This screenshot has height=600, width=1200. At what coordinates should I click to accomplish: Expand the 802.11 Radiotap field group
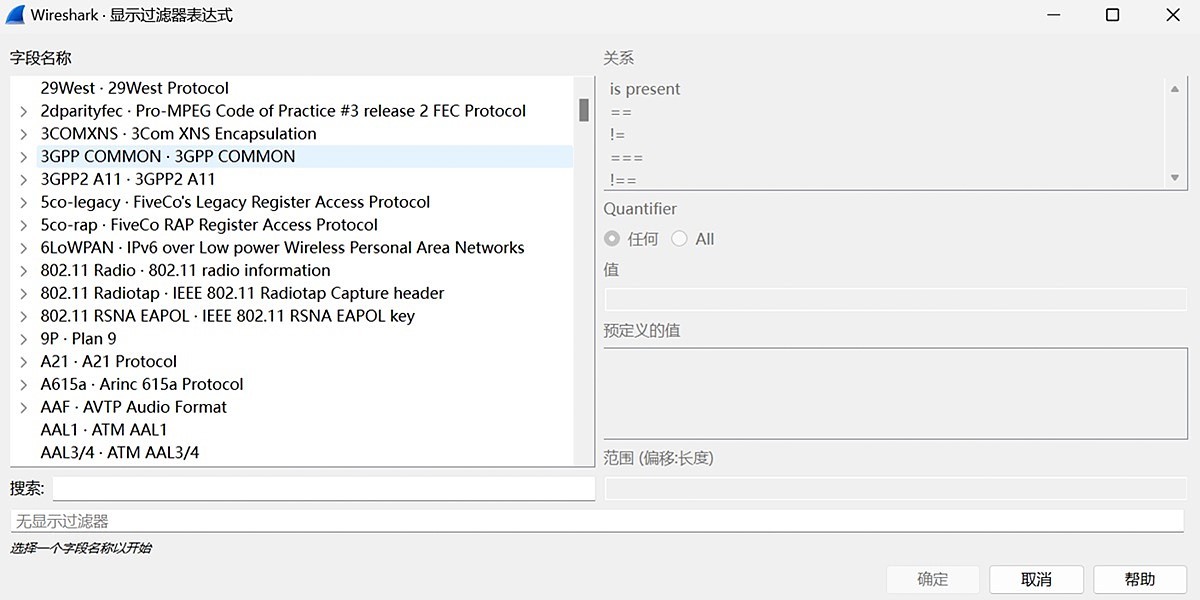coord(23,293)
